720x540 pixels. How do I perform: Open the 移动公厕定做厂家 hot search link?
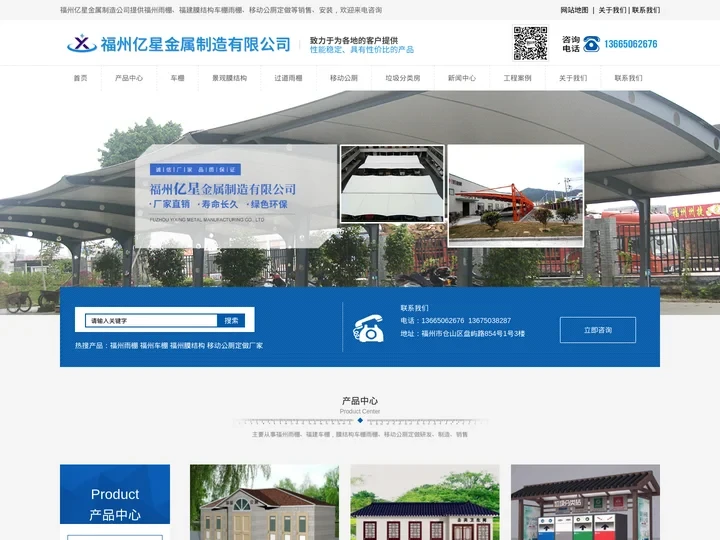(235, 345)
